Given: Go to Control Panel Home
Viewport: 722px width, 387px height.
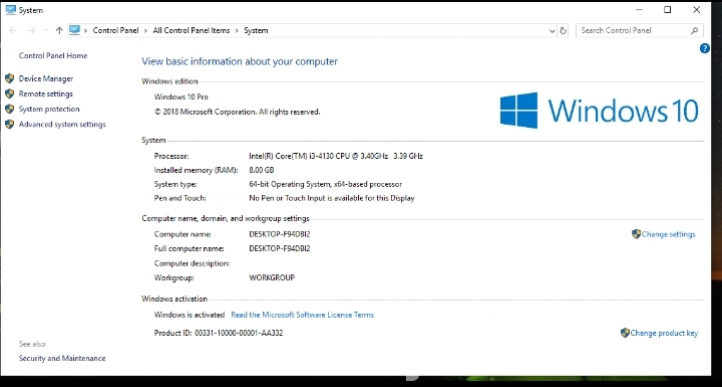Looking at the screenshot, I should click(53, 56).
